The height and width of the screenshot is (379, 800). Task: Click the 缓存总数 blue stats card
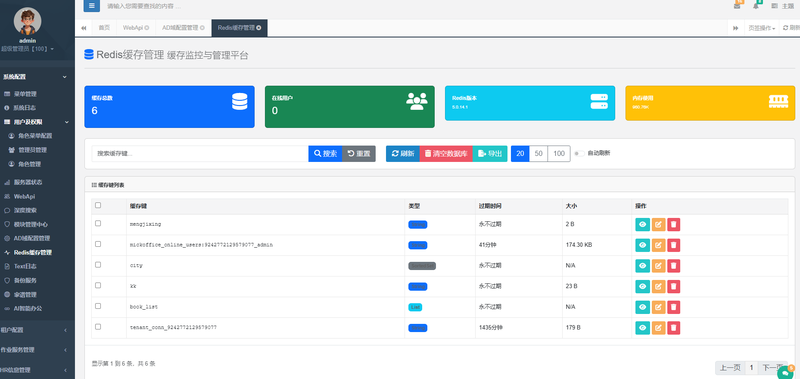169,107
